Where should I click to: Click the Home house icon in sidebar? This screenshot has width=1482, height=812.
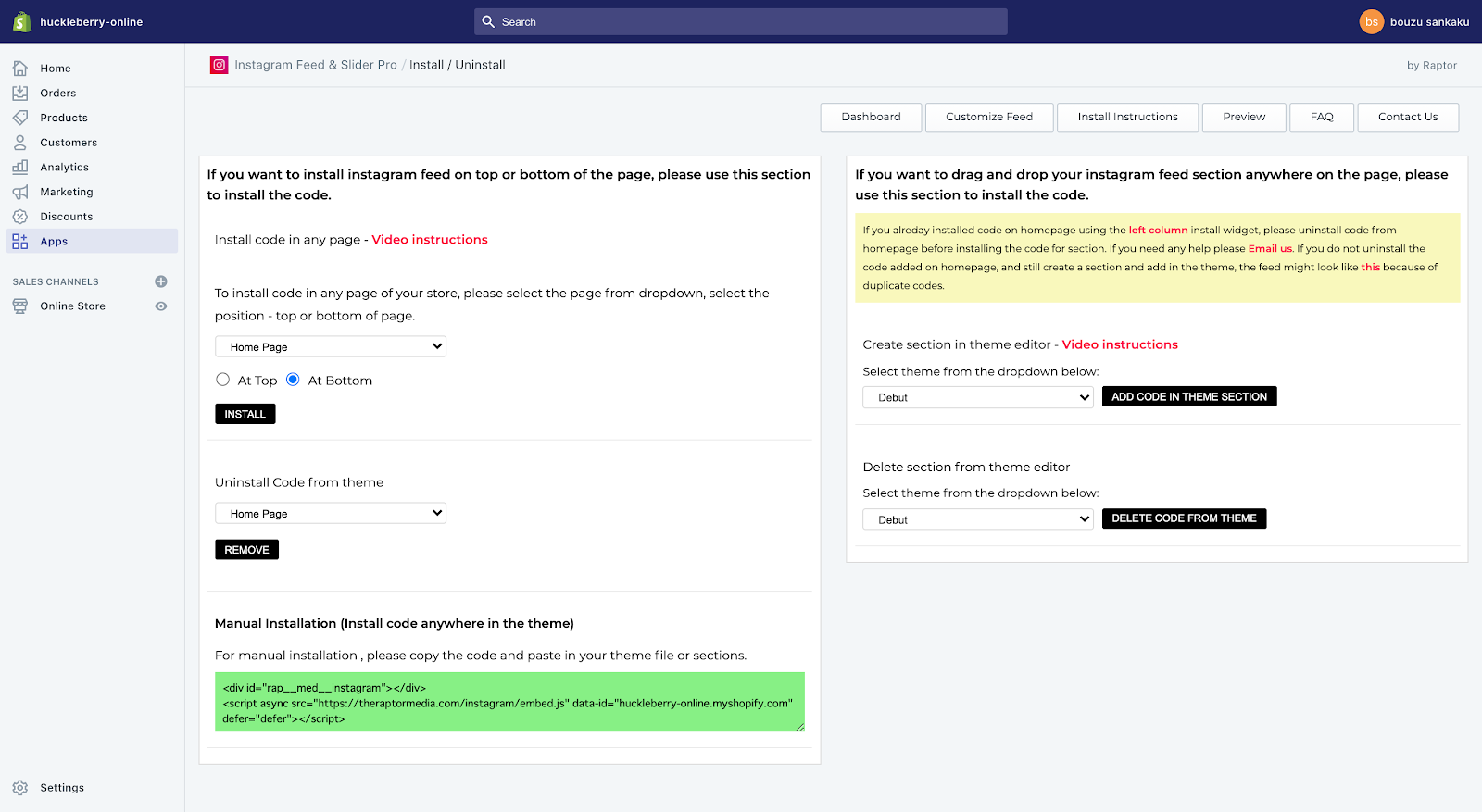click(x=20, y=69)
